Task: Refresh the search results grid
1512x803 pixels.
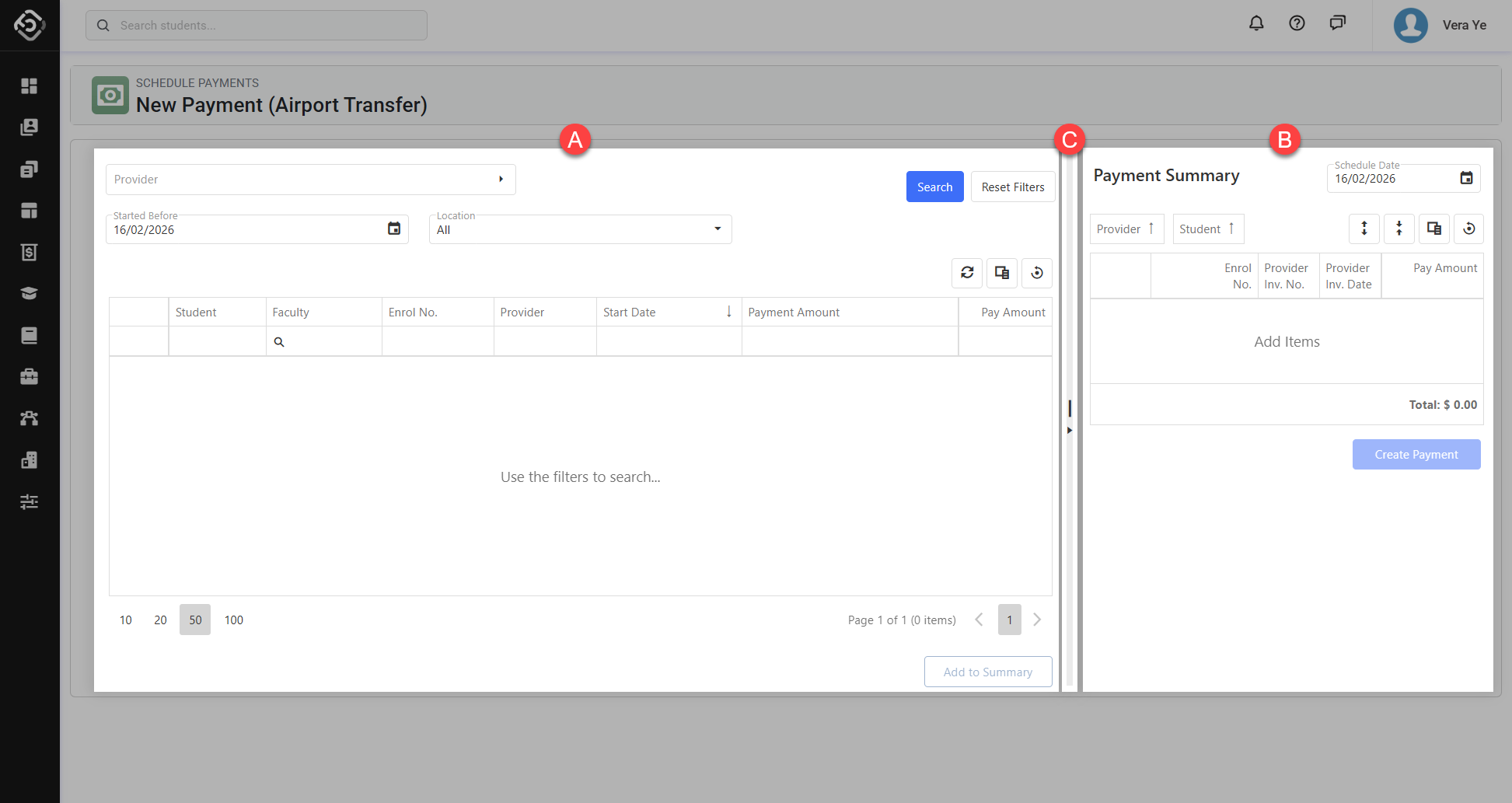Action: click(967, 273)
